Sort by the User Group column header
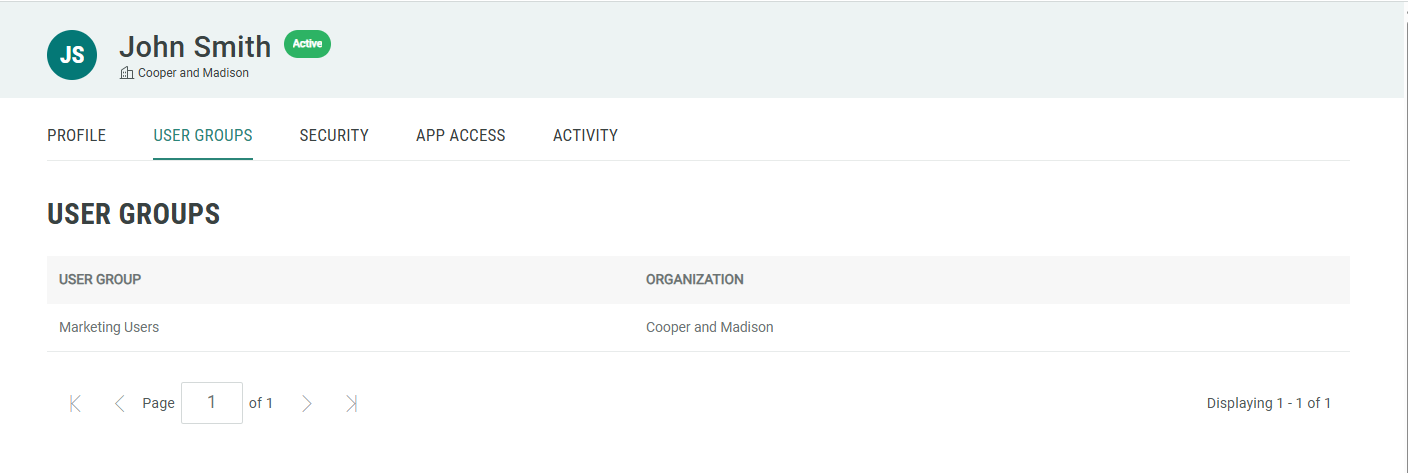This screenshot has height=473, width=1408. [x=100, y=280]
